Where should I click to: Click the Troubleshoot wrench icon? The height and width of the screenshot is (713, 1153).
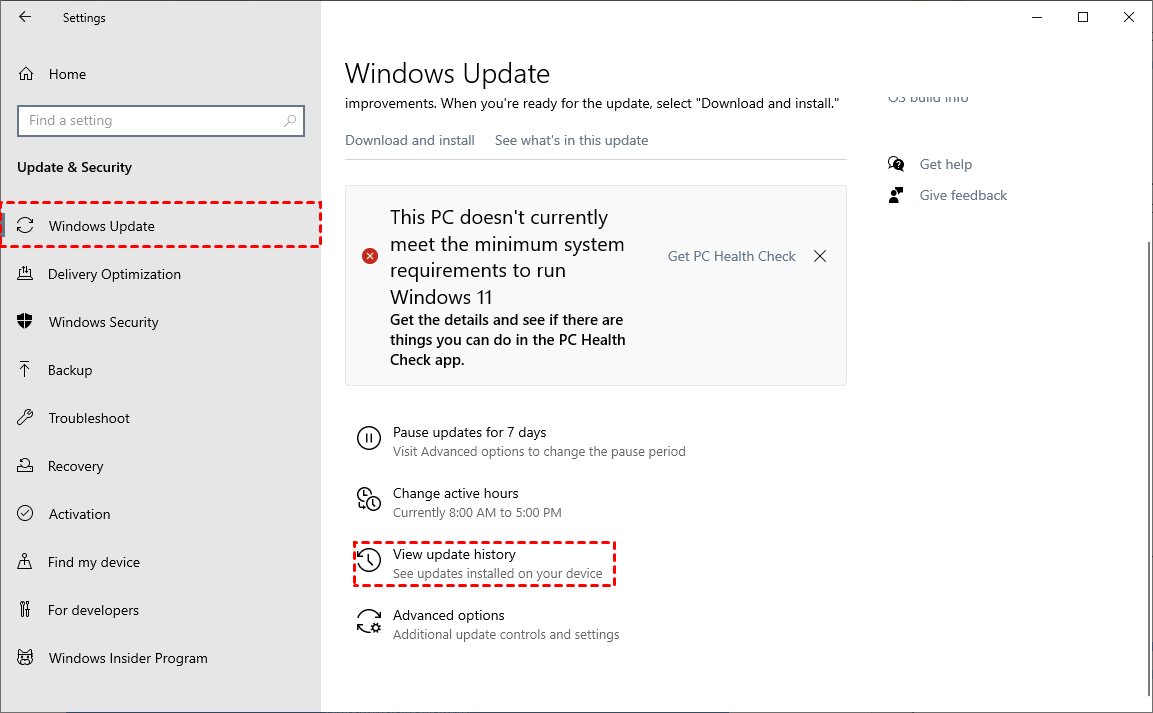pyautogui.click(x=26, y=418)
